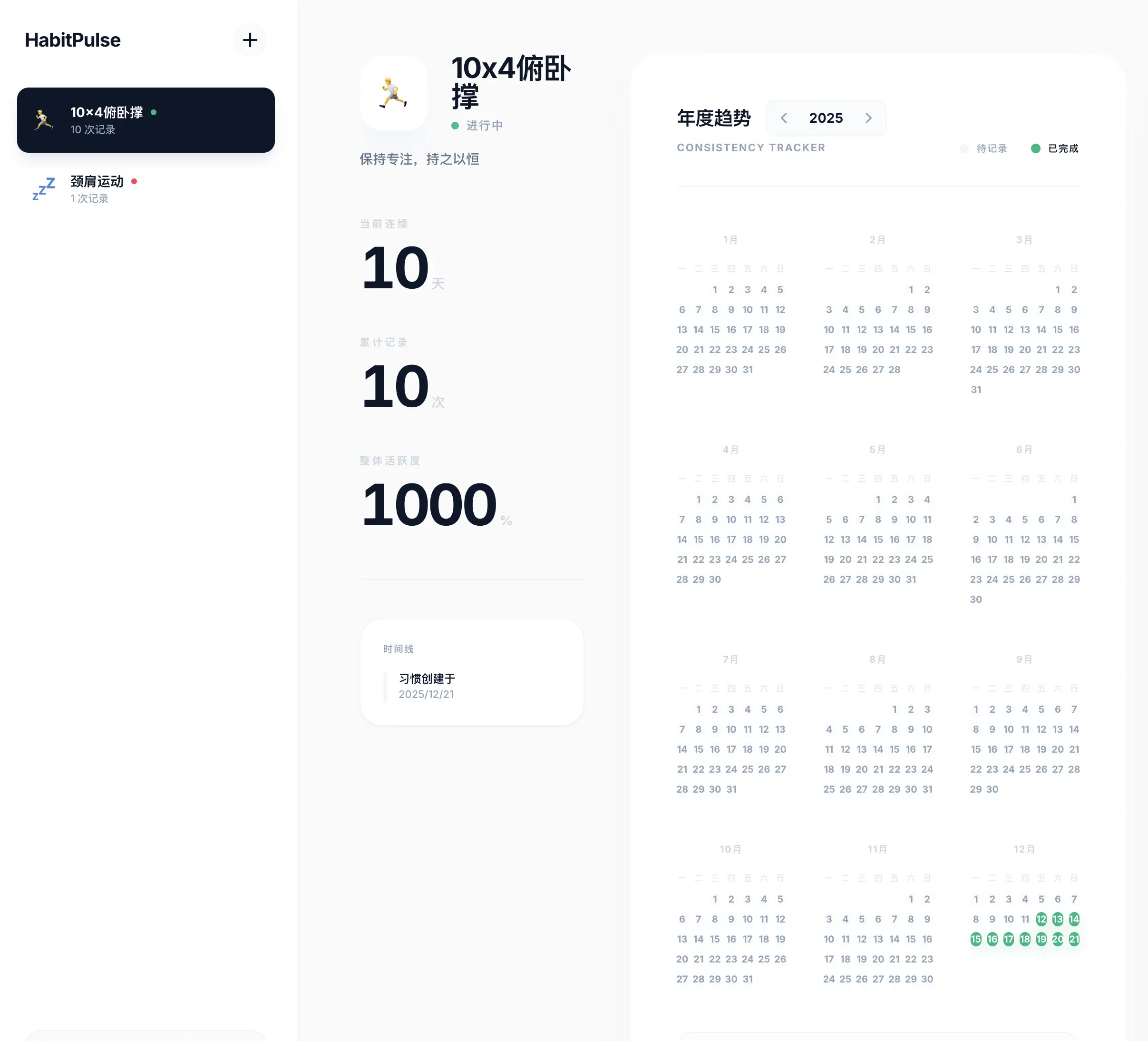Select January 1 in the calendar
This screenshot has height=1041, width=1148.
pyautogui.click(x=715, y=289)
